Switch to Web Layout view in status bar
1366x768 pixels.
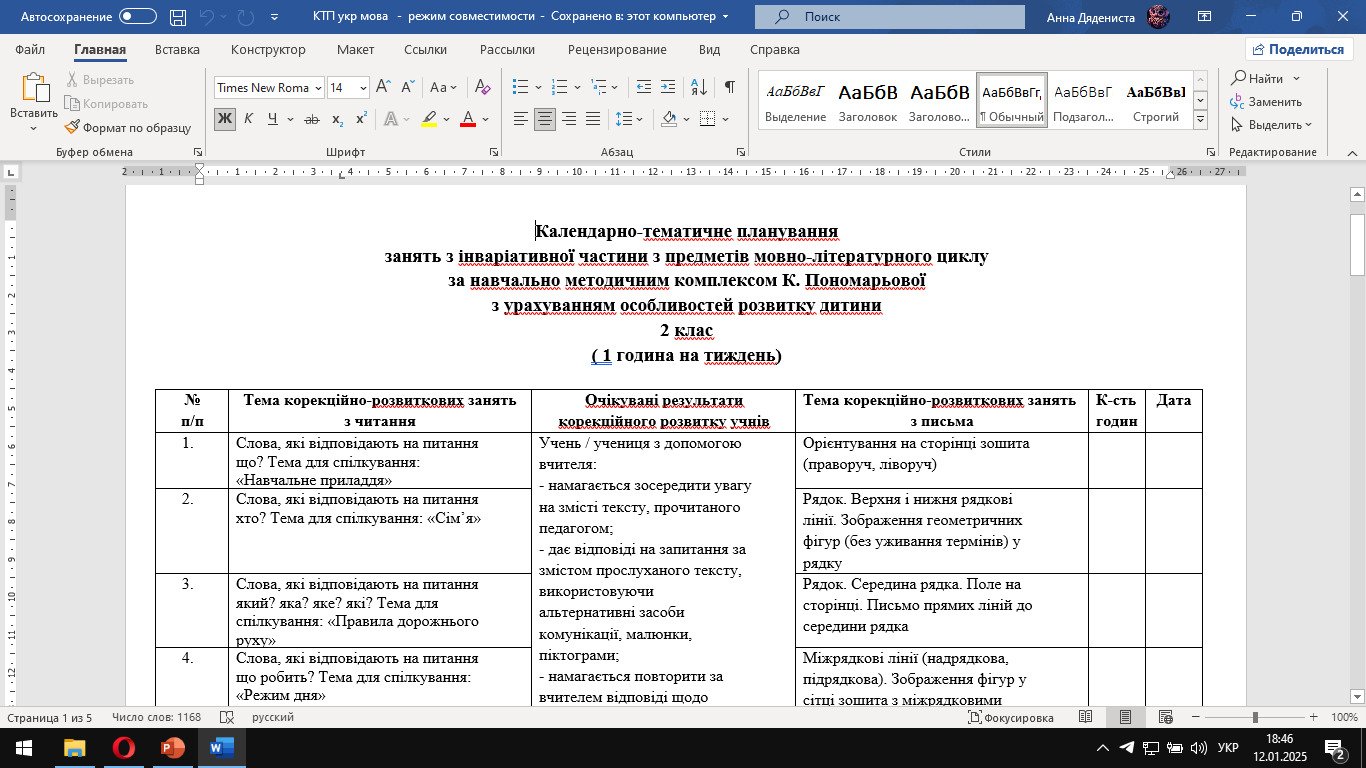1165,717
